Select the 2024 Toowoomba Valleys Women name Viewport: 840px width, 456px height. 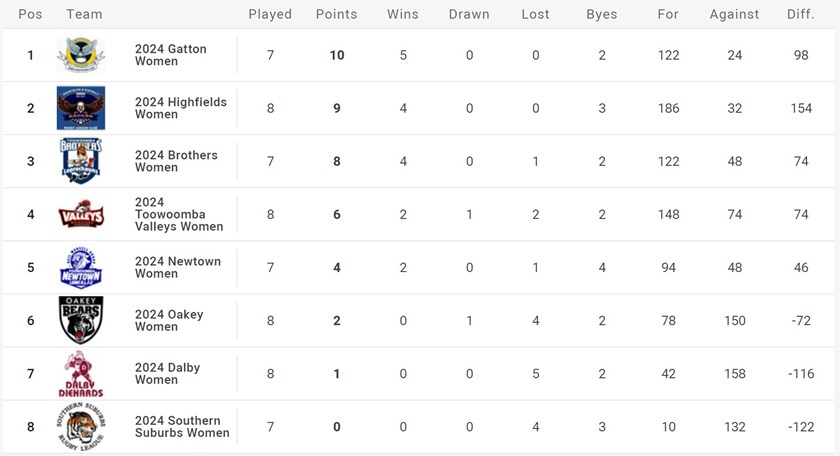point(179,214)
